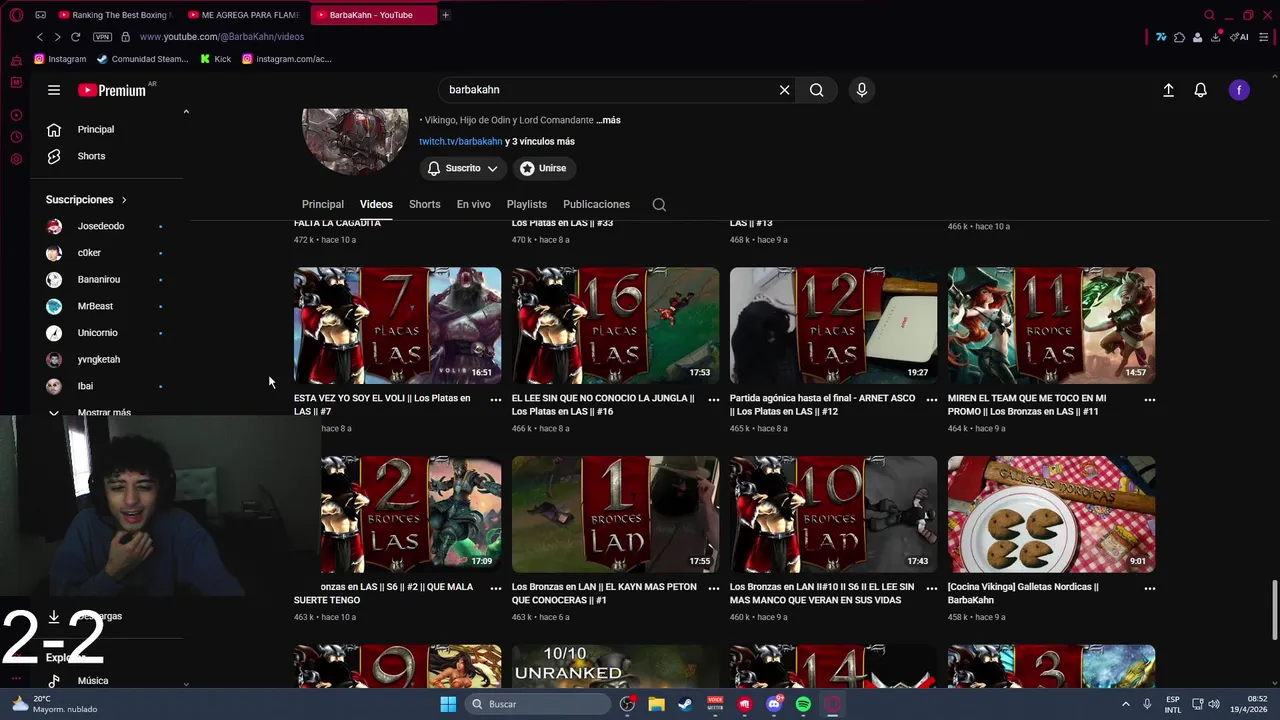The width and height of the screenshot is (1280, 720).
Task: Open the translate icon in the browser toolbar
Action: 1161,37
